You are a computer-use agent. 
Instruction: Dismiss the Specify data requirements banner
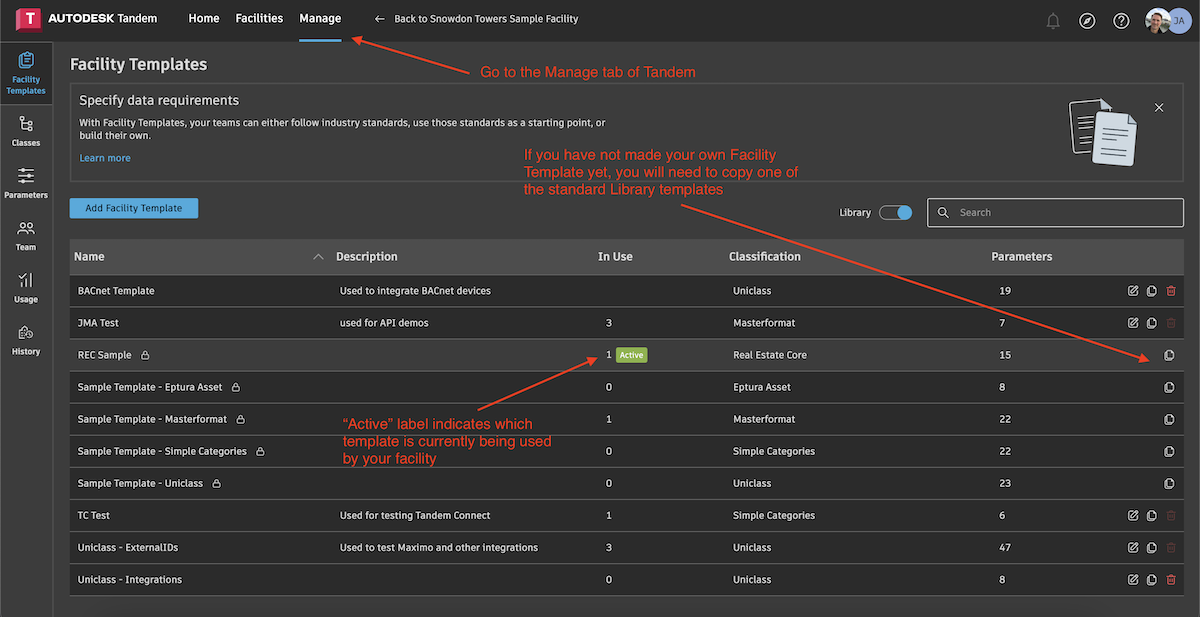coord(1159,107)
